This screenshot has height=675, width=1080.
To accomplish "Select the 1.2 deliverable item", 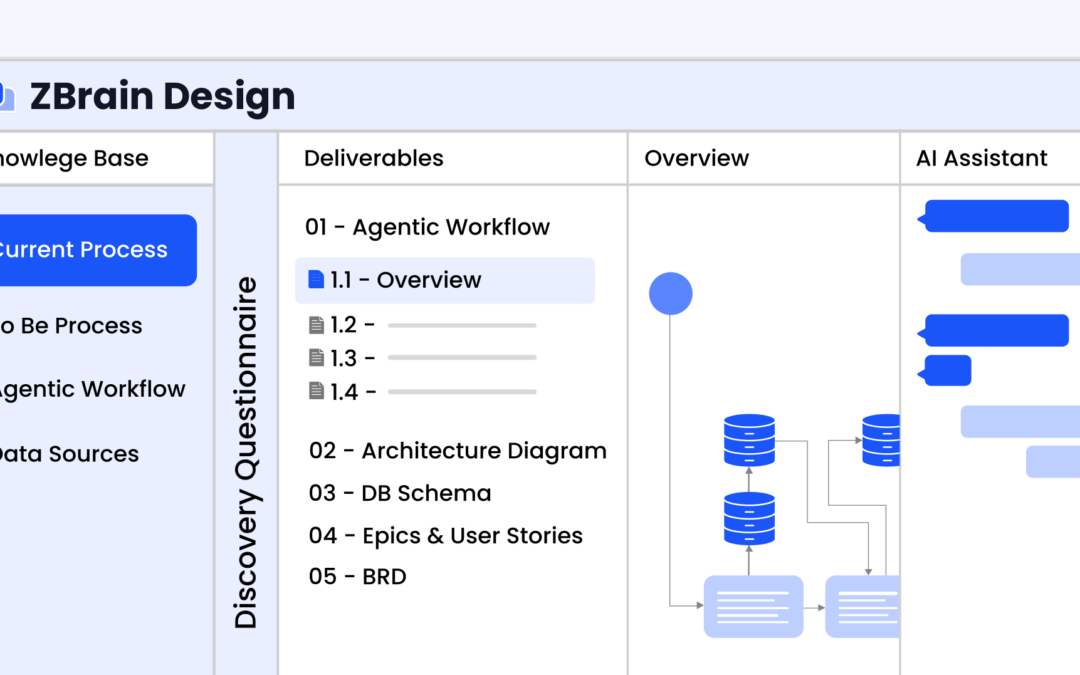I will coord(423,325).
